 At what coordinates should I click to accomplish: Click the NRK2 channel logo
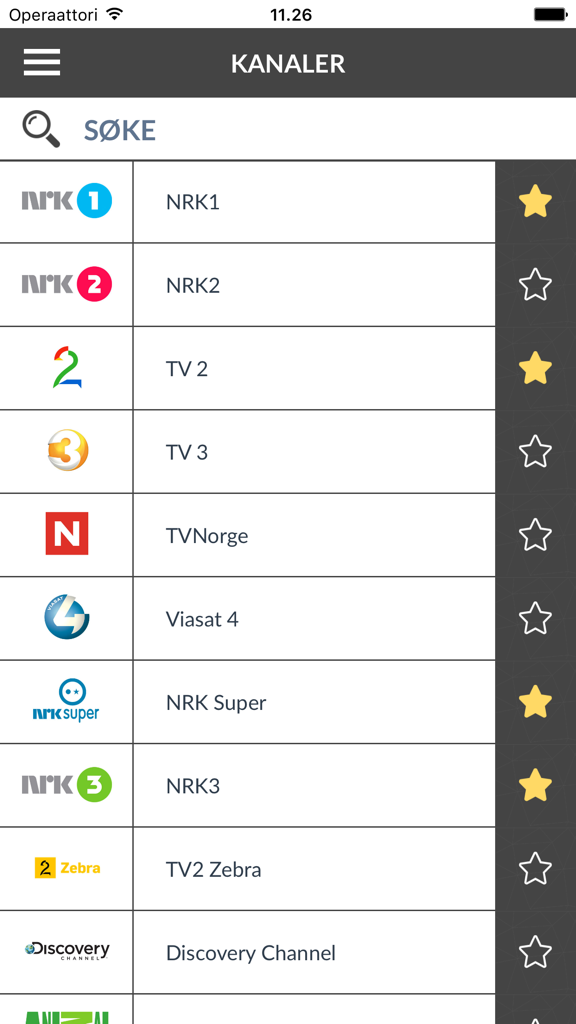click(x=66, y=285)
